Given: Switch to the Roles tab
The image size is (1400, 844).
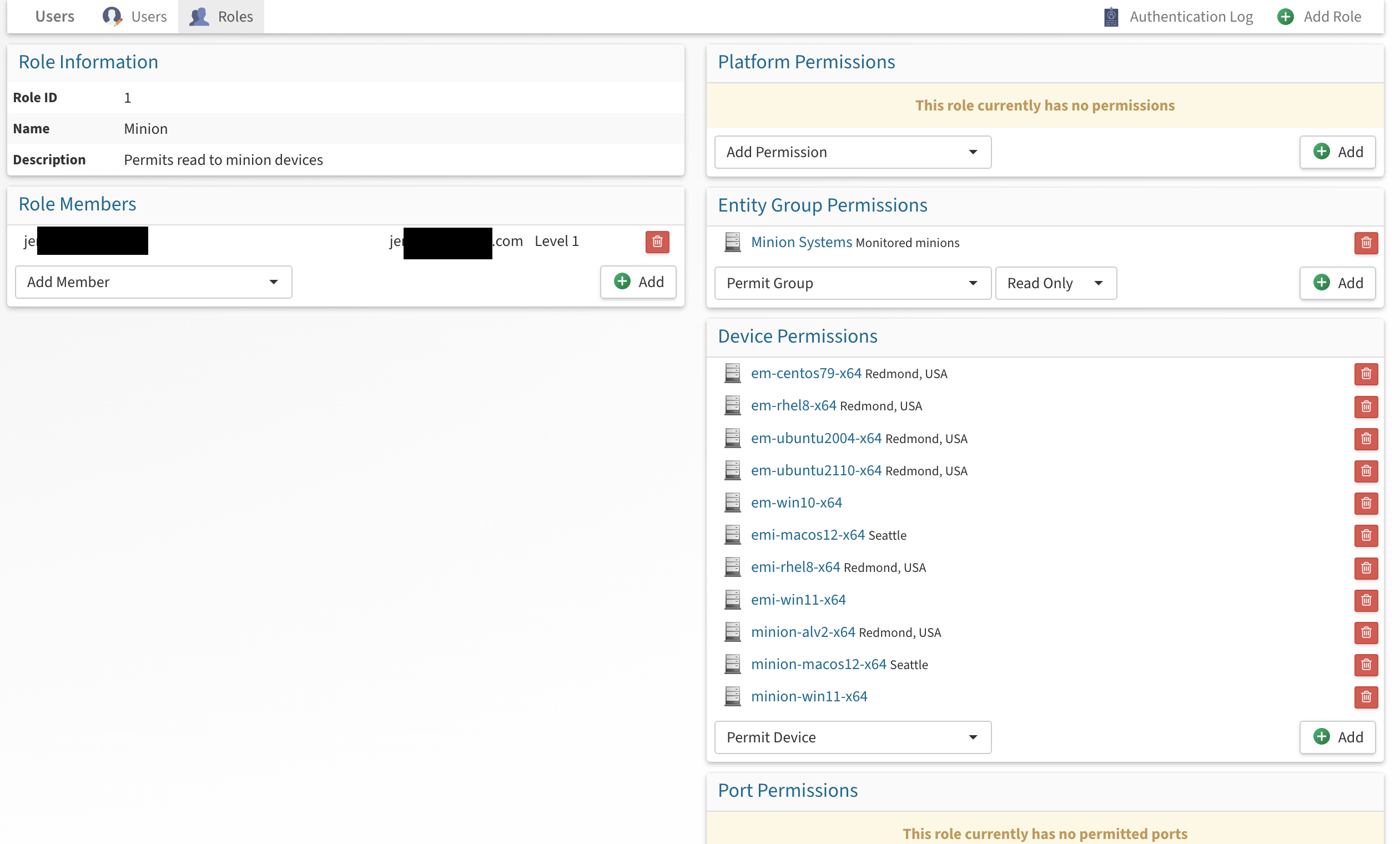Looking at the screenshot, I should (221, 17).
